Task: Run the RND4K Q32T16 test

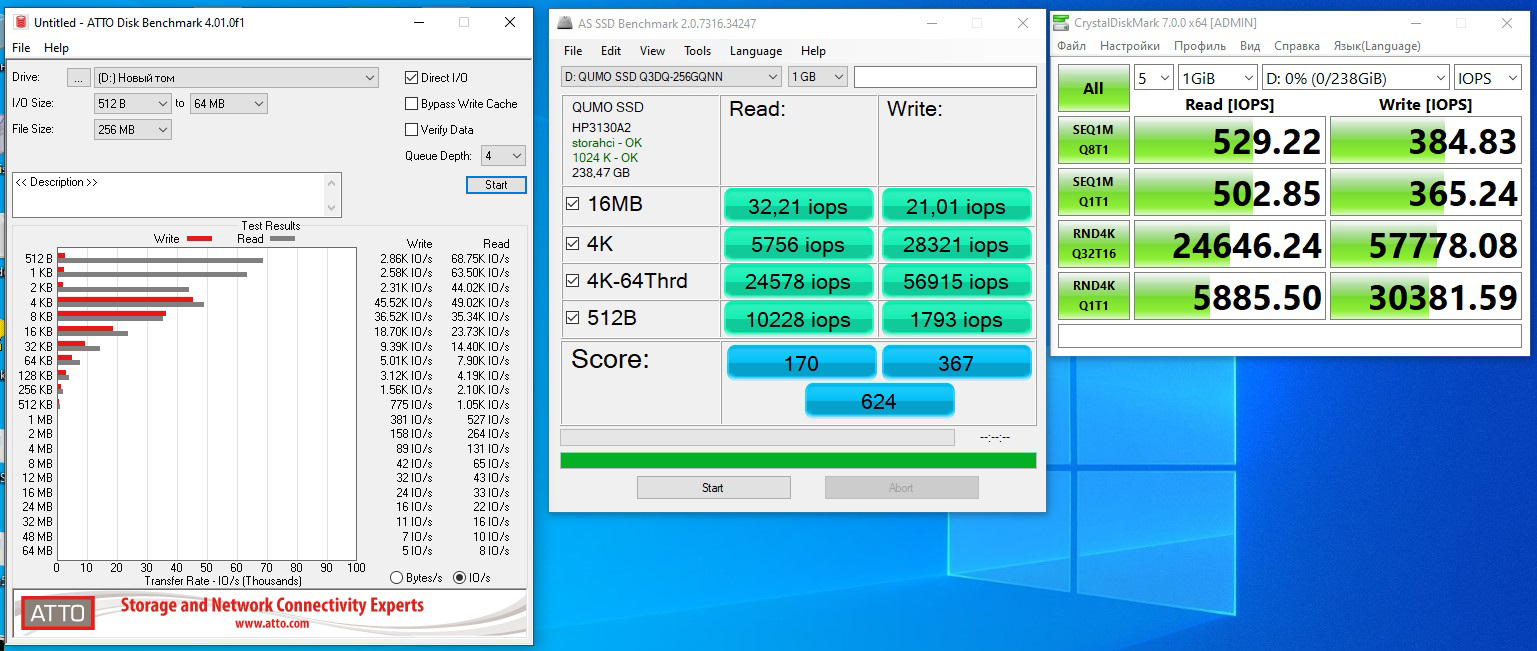Action: [x=1093, y=244]
